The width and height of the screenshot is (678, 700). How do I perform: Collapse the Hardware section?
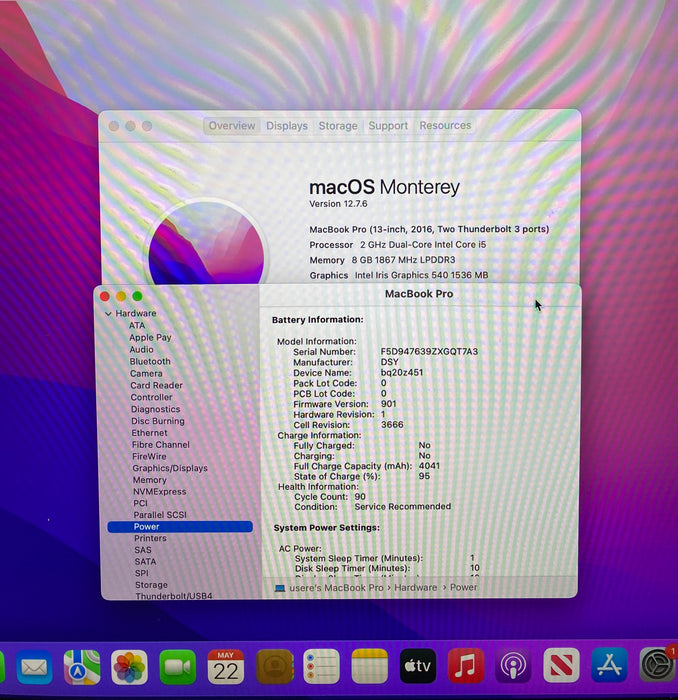[108, 314]
